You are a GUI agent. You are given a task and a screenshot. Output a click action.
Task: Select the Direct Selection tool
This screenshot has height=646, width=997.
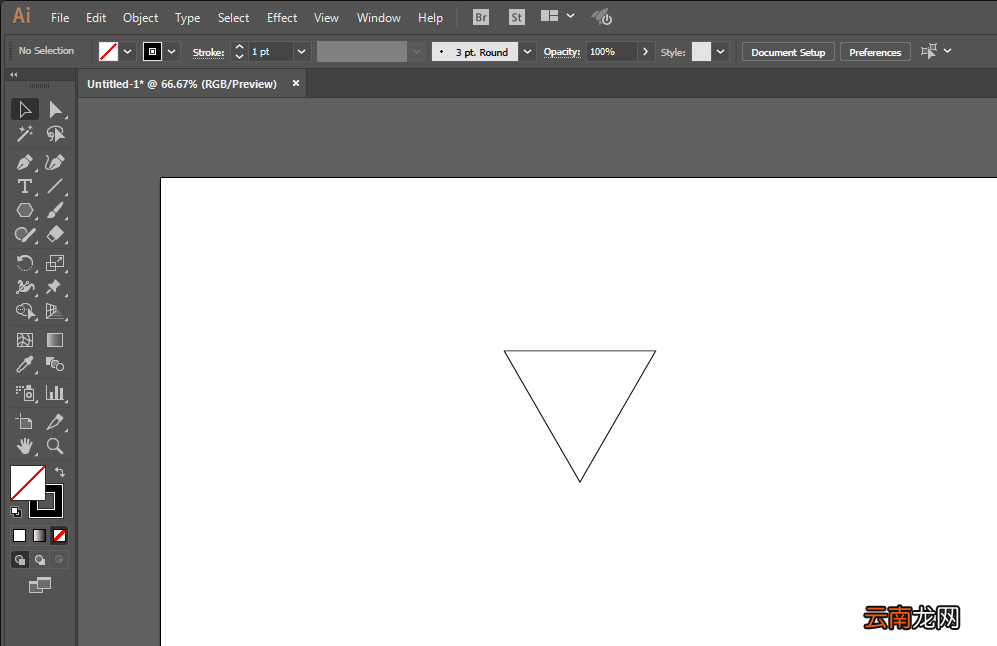tap(55, 109)
